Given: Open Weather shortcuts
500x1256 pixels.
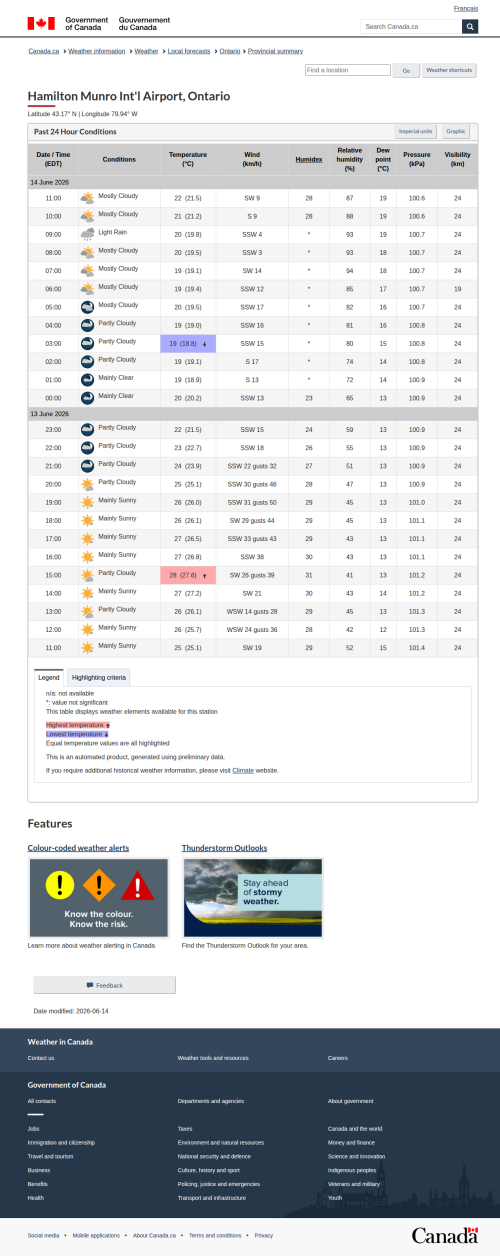Looking at the screenshot, I should [x=449, y=71].
